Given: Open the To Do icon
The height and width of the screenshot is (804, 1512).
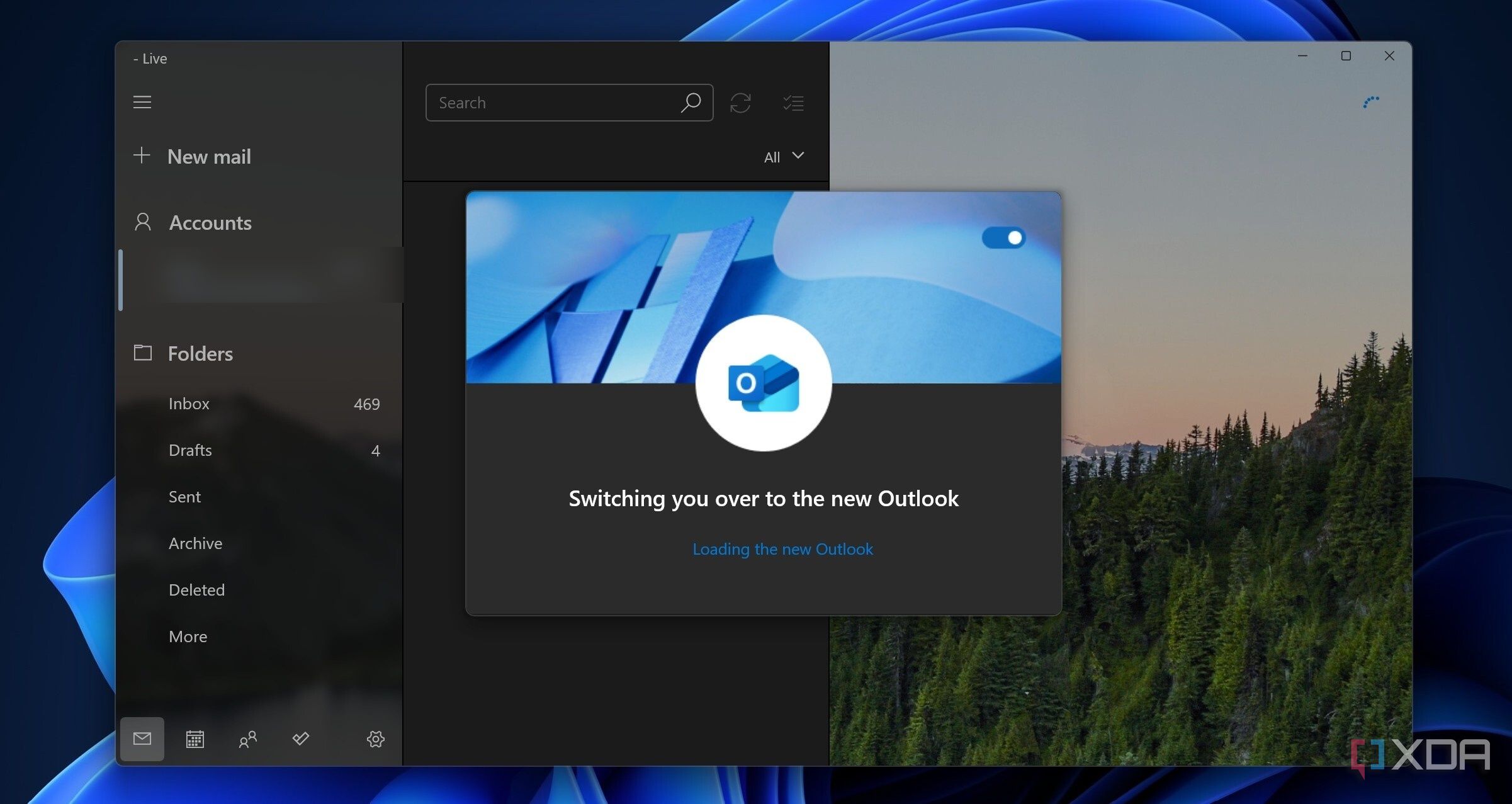Looking at the screenshot, I should [x=301, y=740].
